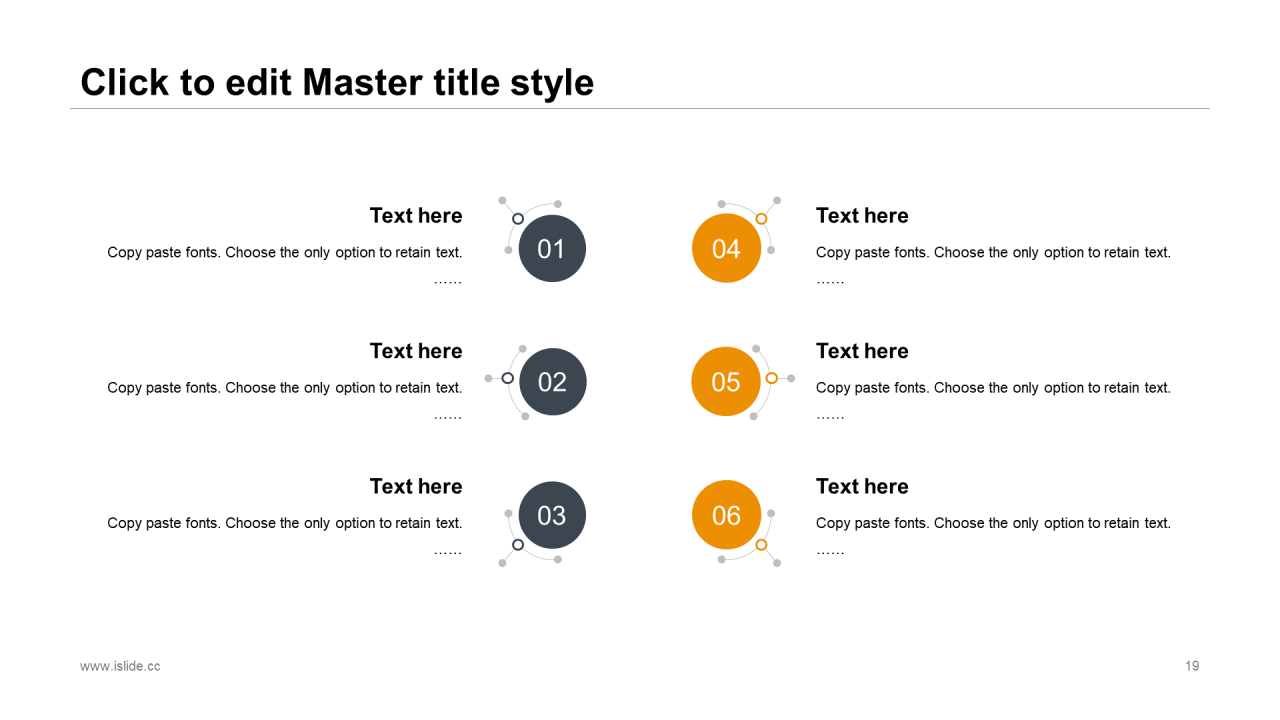Click the small orange ring above 04

coord(761,218)
